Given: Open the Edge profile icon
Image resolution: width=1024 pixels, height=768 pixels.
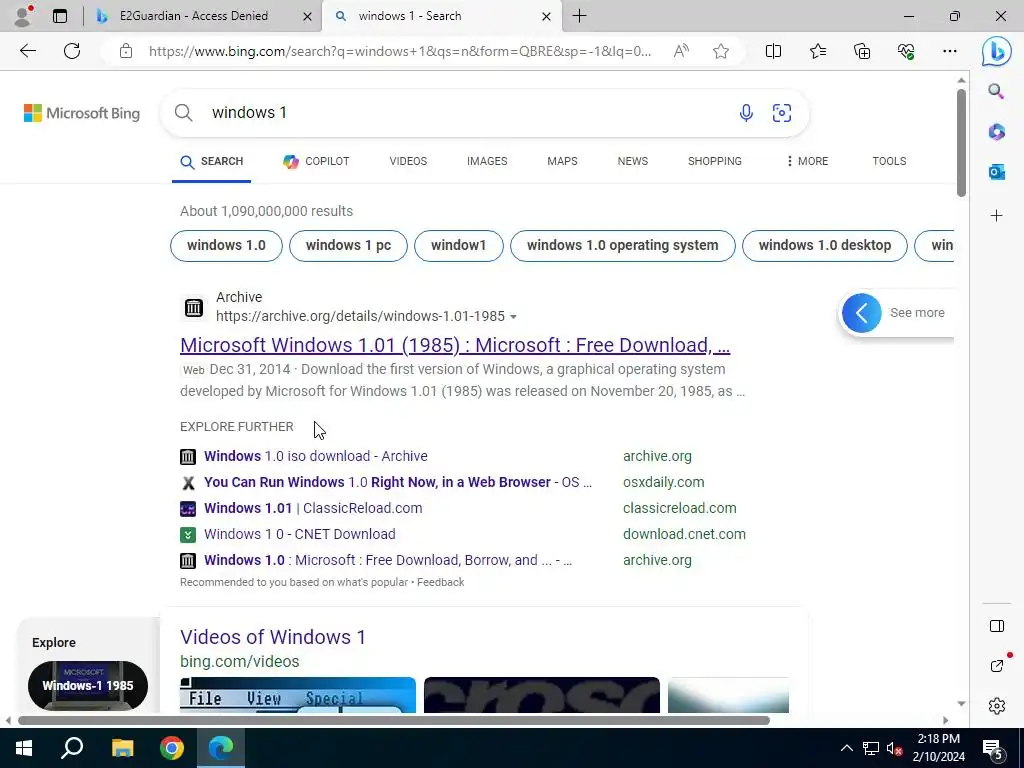Looking at the screenshot, I should click(x=24, y=16).
